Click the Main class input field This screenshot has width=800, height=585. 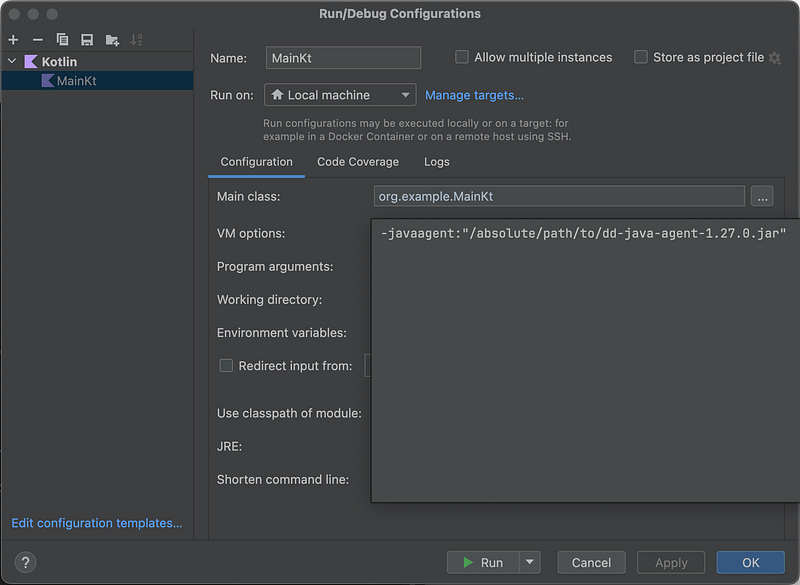pos(559,196)
